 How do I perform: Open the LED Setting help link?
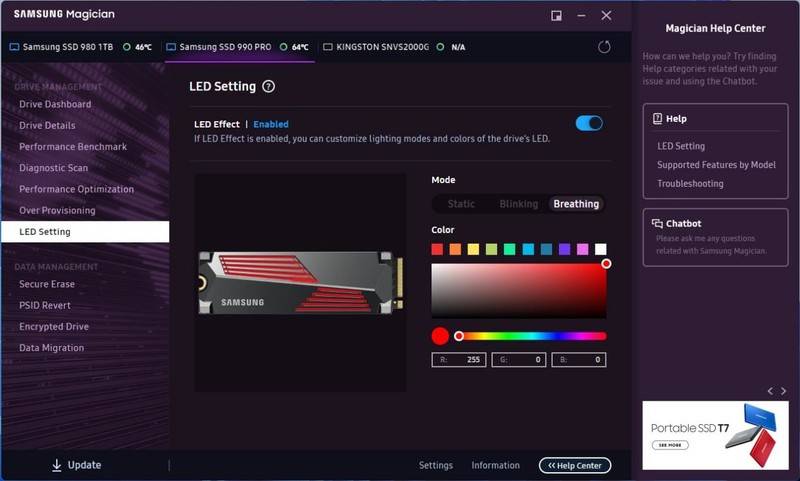pyautogui.click(x=681, y=146)
